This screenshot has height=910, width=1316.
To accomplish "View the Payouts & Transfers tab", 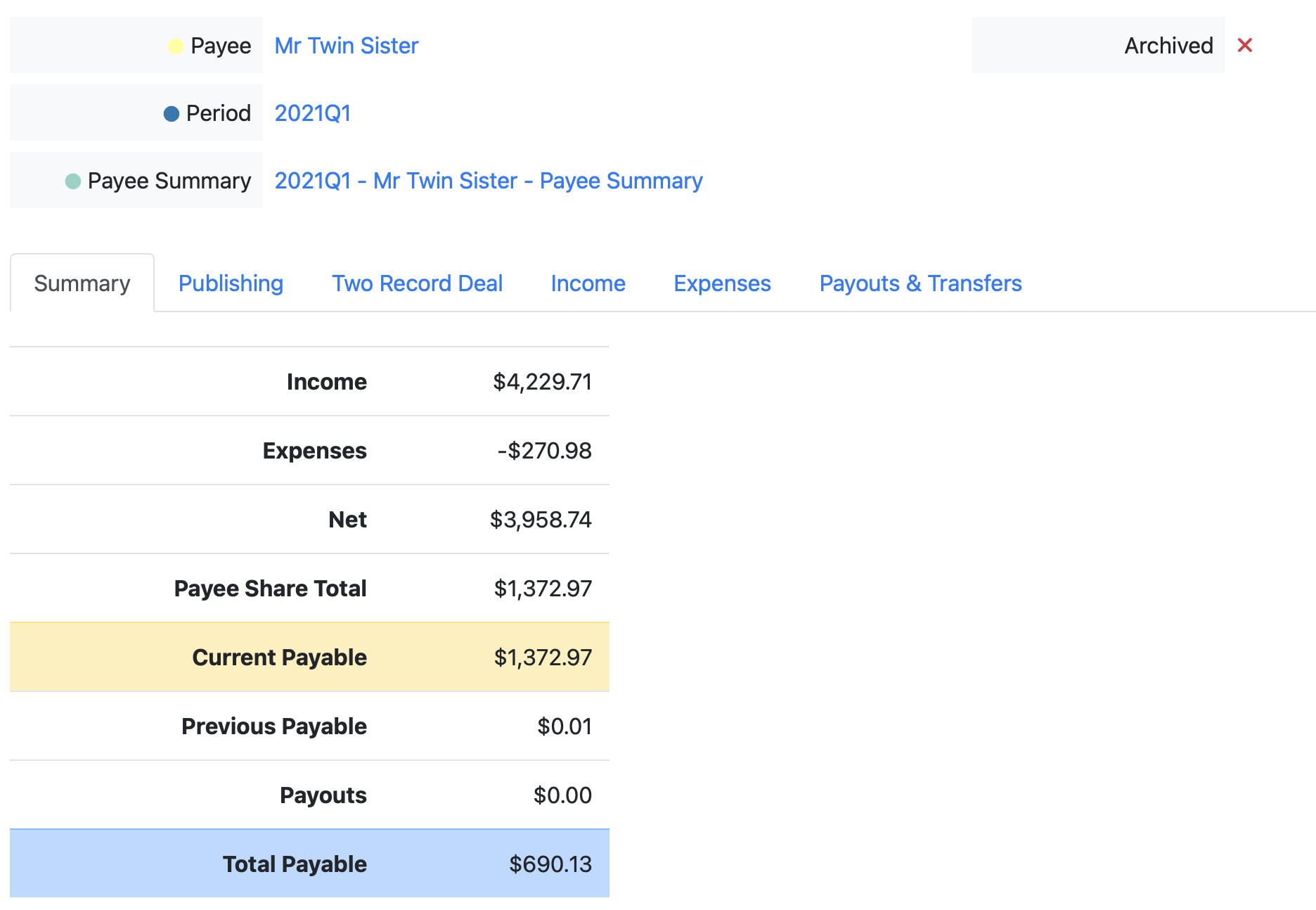I will [920, 283].
